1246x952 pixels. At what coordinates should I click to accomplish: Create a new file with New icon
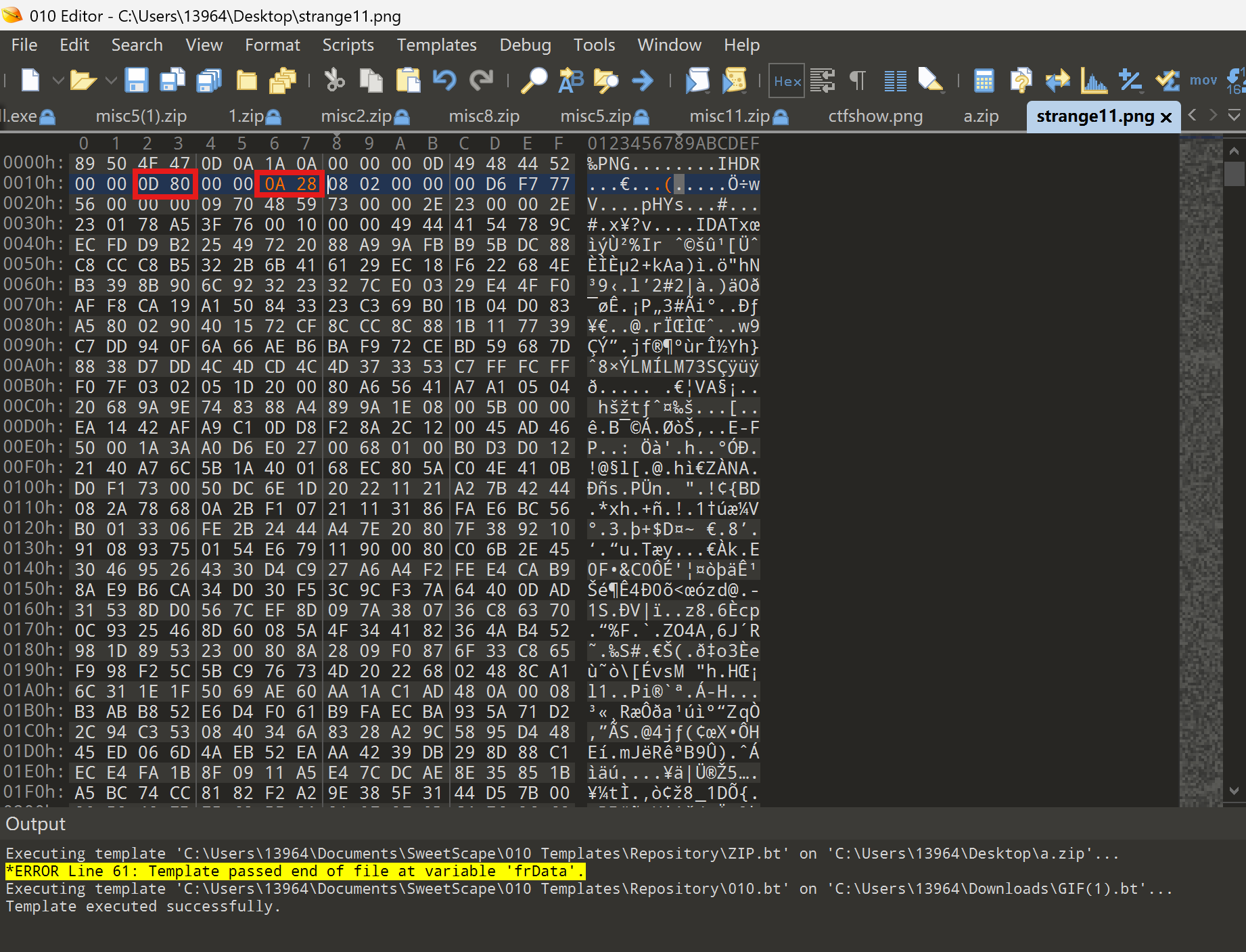30,81
